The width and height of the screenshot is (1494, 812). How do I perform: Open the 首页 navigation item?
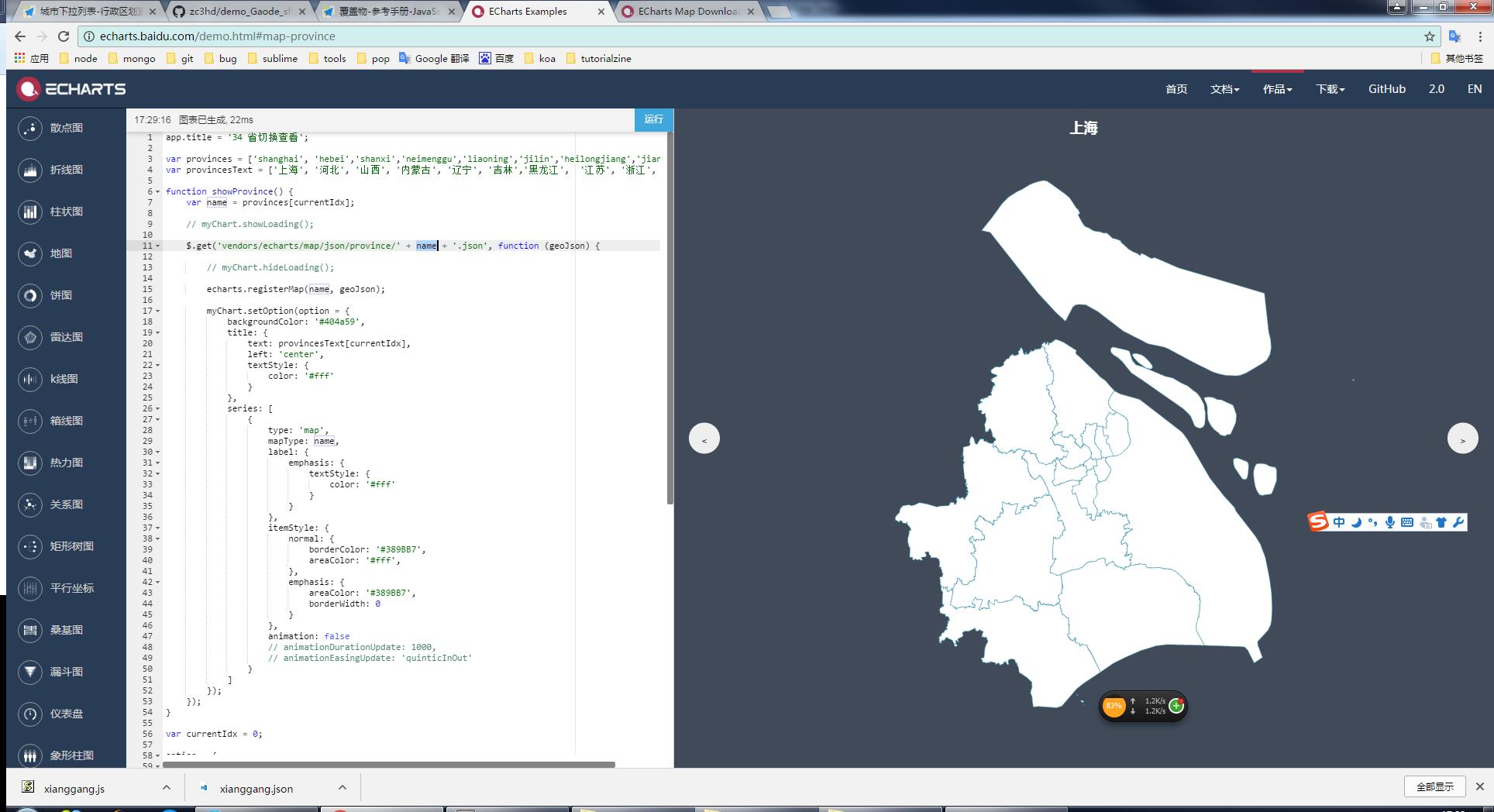pos(1176,89)
